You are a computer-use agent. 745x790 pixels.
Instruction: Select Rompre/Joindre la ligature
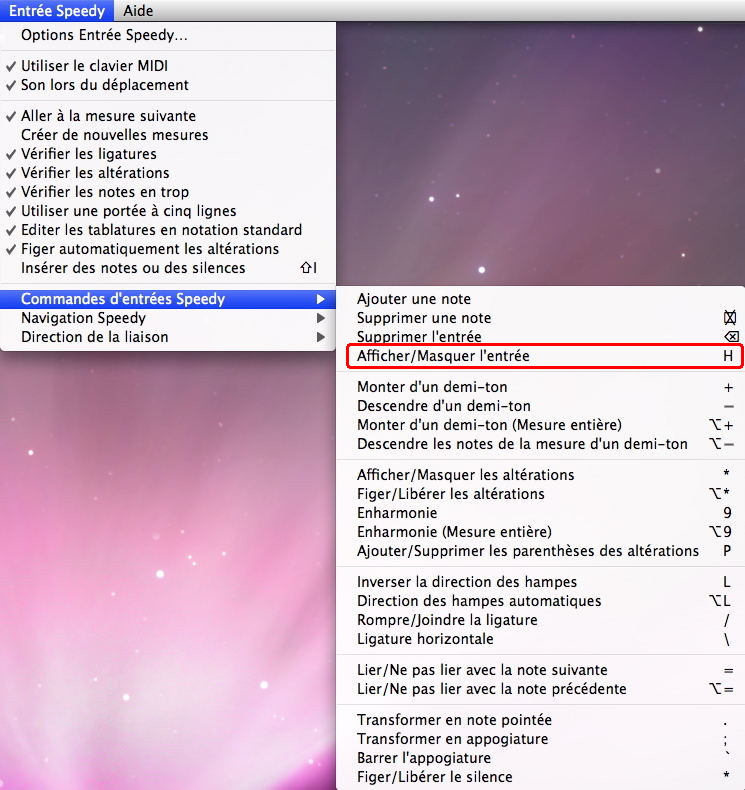(446, 620)
